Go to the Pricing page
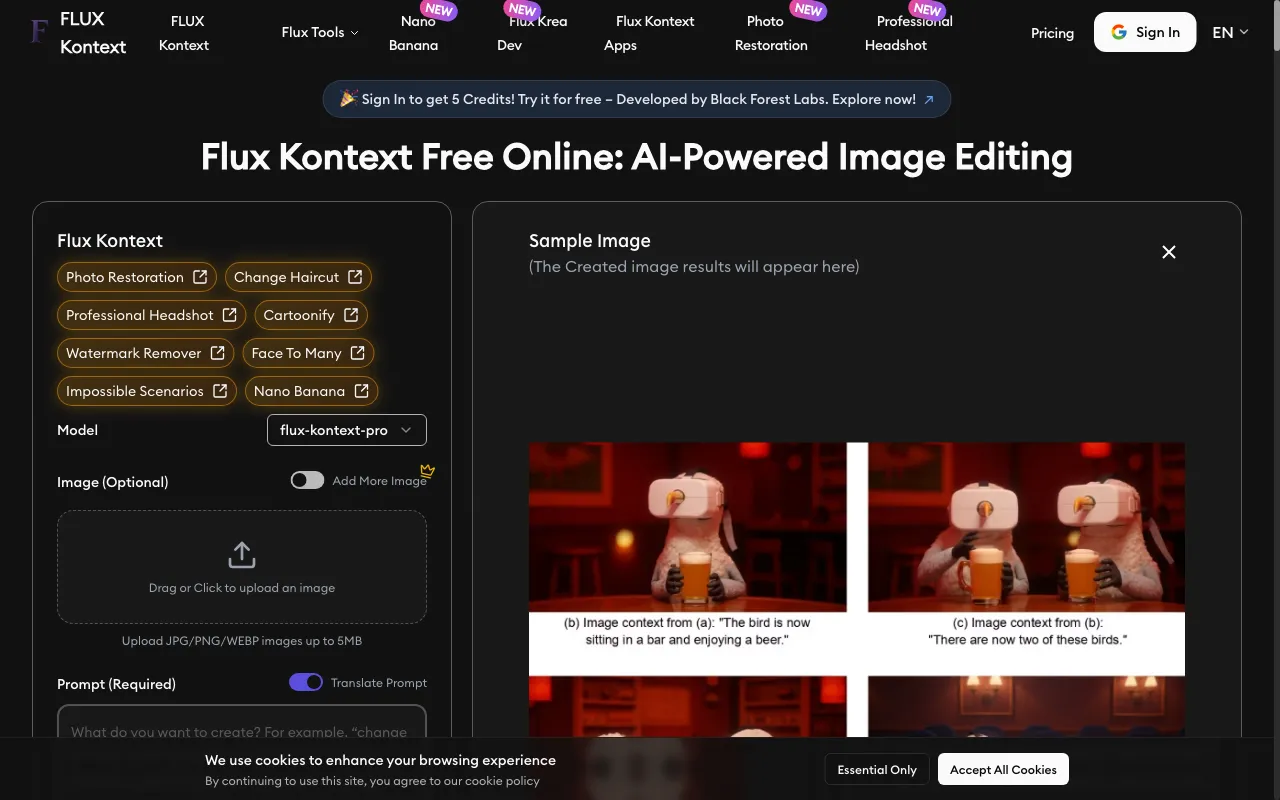Screen dimensions: 1280x800 [1052, 33]
